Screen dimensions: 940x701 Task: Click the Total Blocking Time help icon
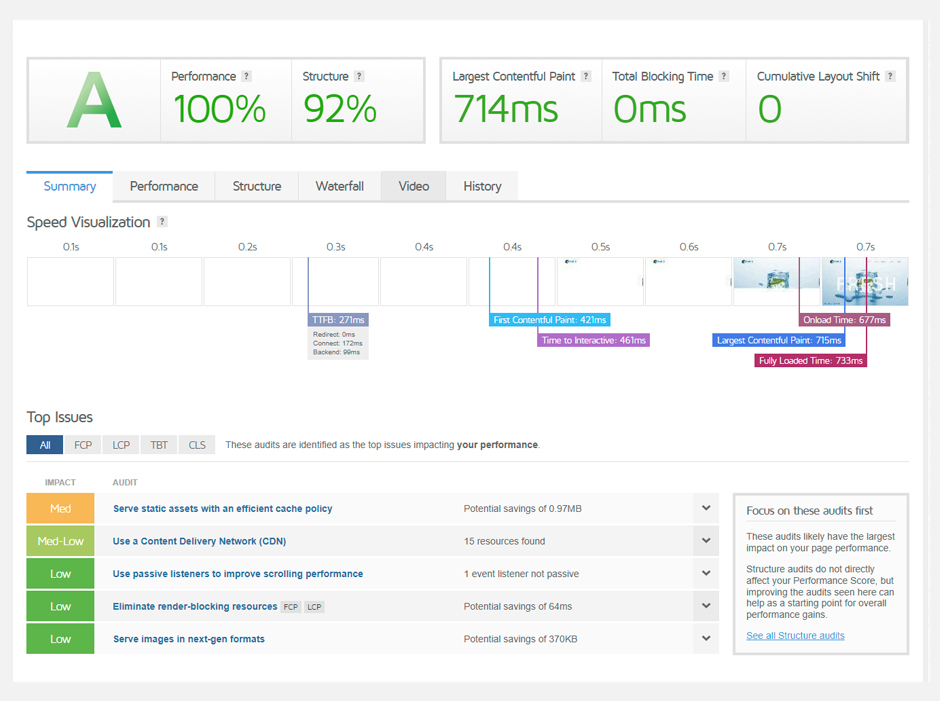point(724,76)
